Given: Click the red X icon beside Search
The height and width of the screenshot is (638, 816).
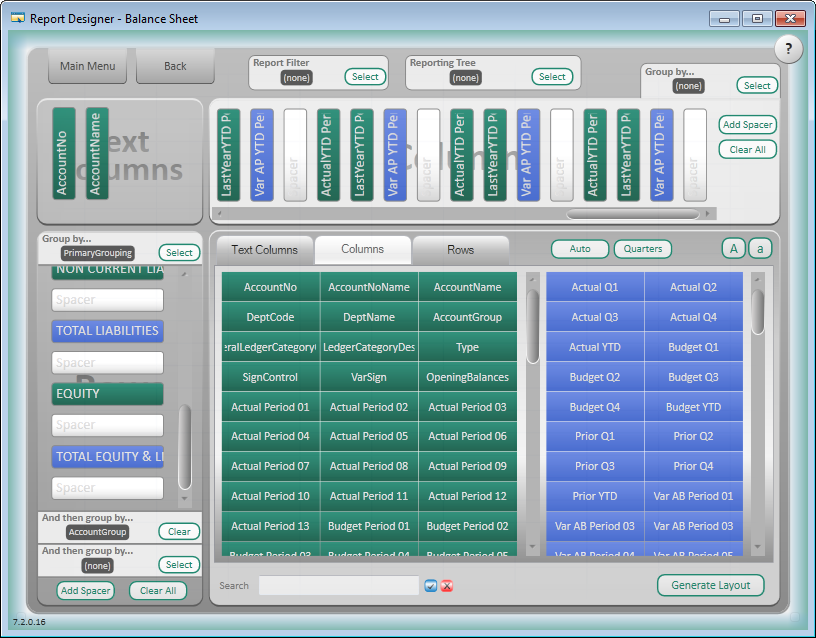Looking at the screenshot, I should 447,586.
